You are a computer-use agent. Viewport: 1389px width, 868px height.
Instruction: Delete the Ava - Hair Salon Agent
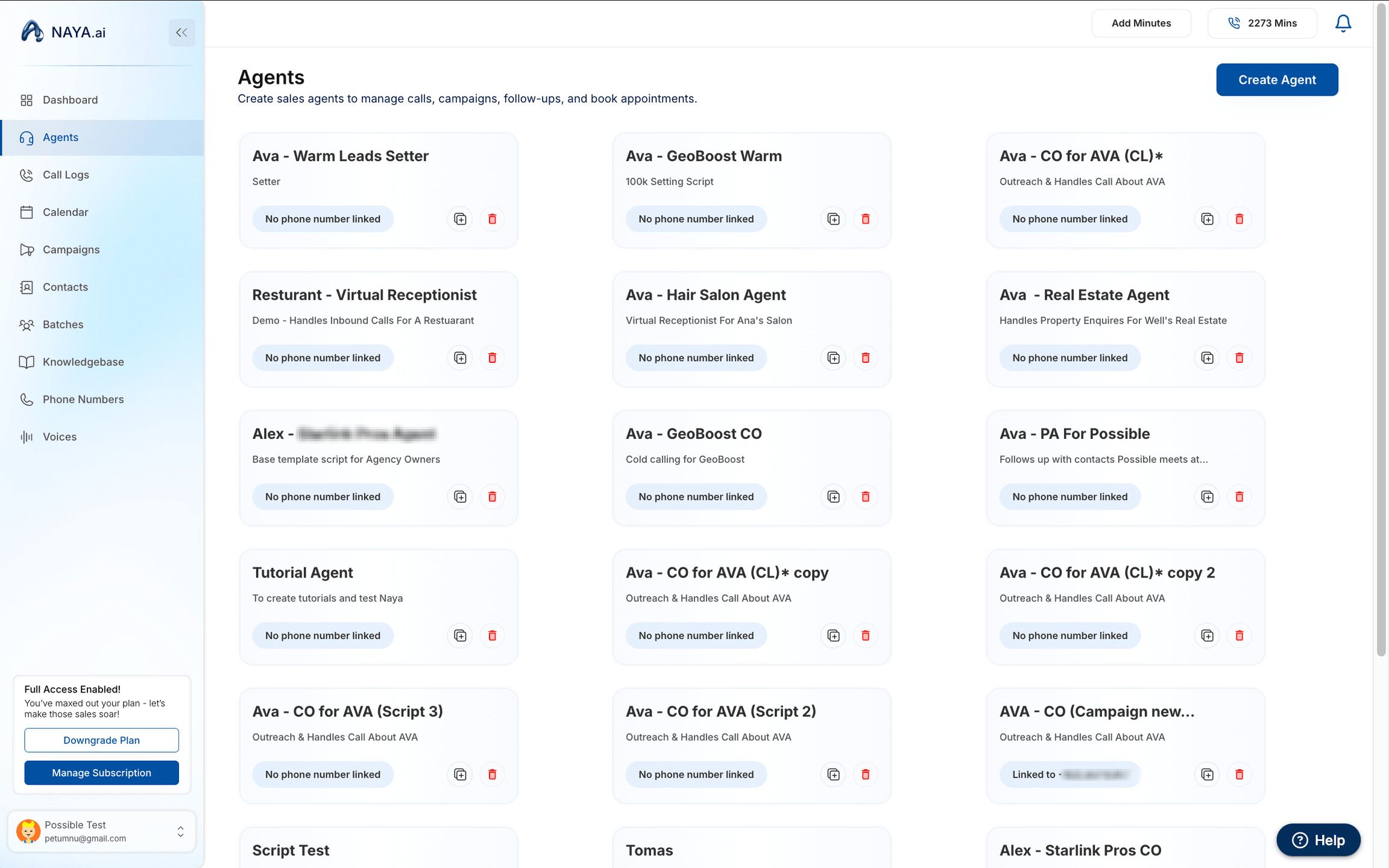[x=865, y=358]
